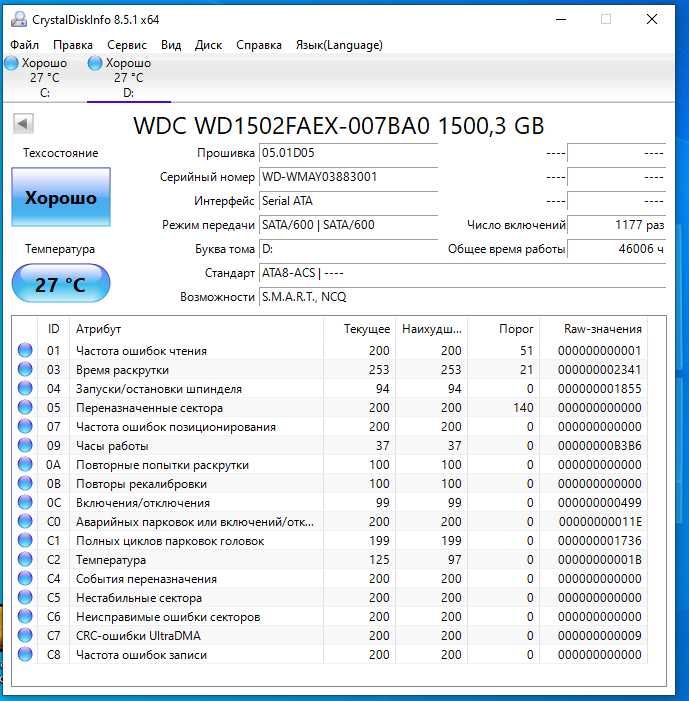Click raw value 00000002341

(x=600, y=370)
